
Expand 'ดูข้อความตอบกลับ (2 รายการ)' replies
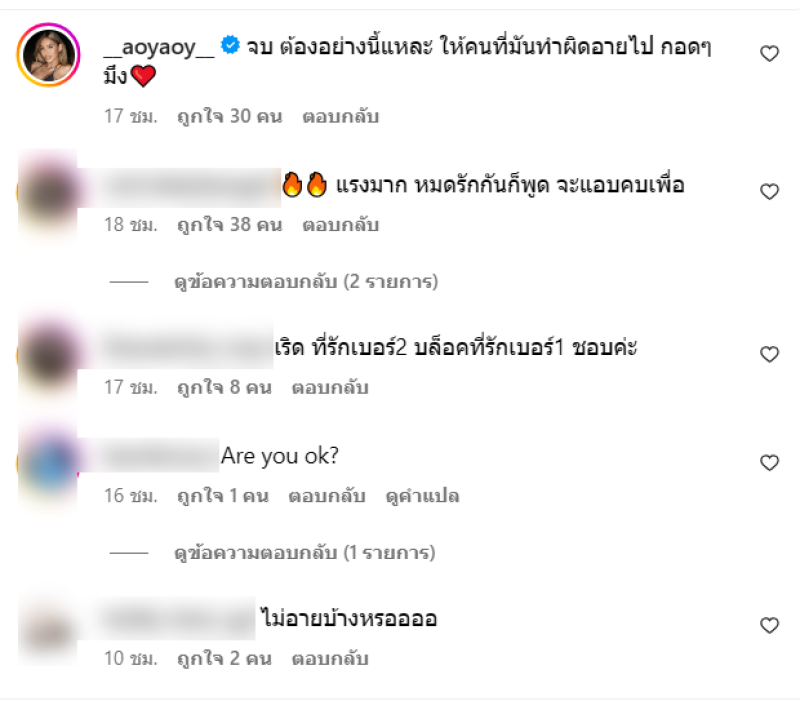pyautogui.click(x=306, y=282)
